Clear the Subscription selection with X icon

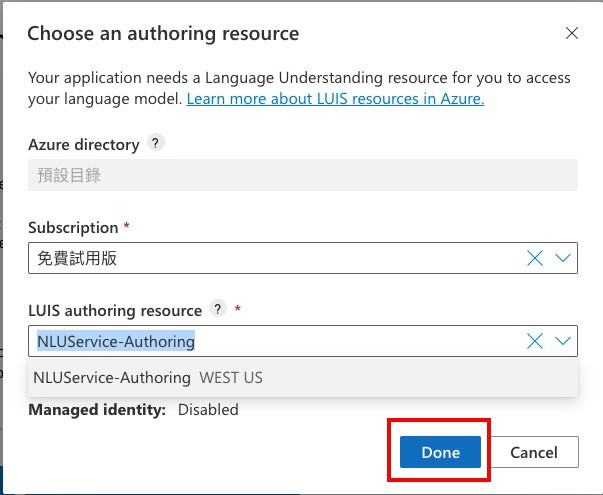pyautogui.click(x=535, y=258)
